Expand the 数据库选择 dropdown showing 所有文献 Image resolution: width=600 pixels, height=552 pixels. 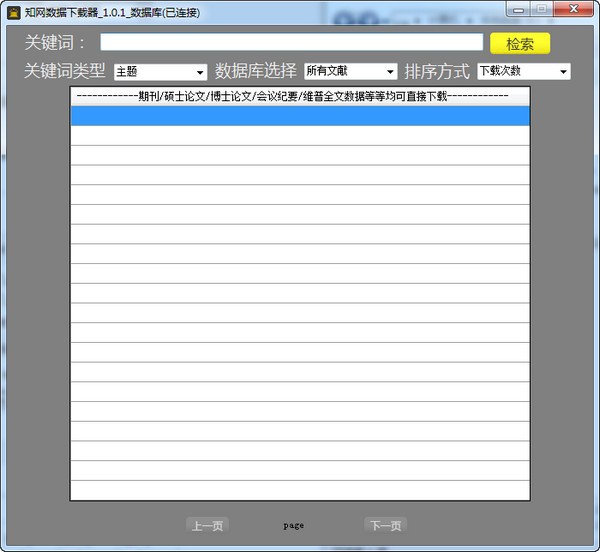(351, 71)
